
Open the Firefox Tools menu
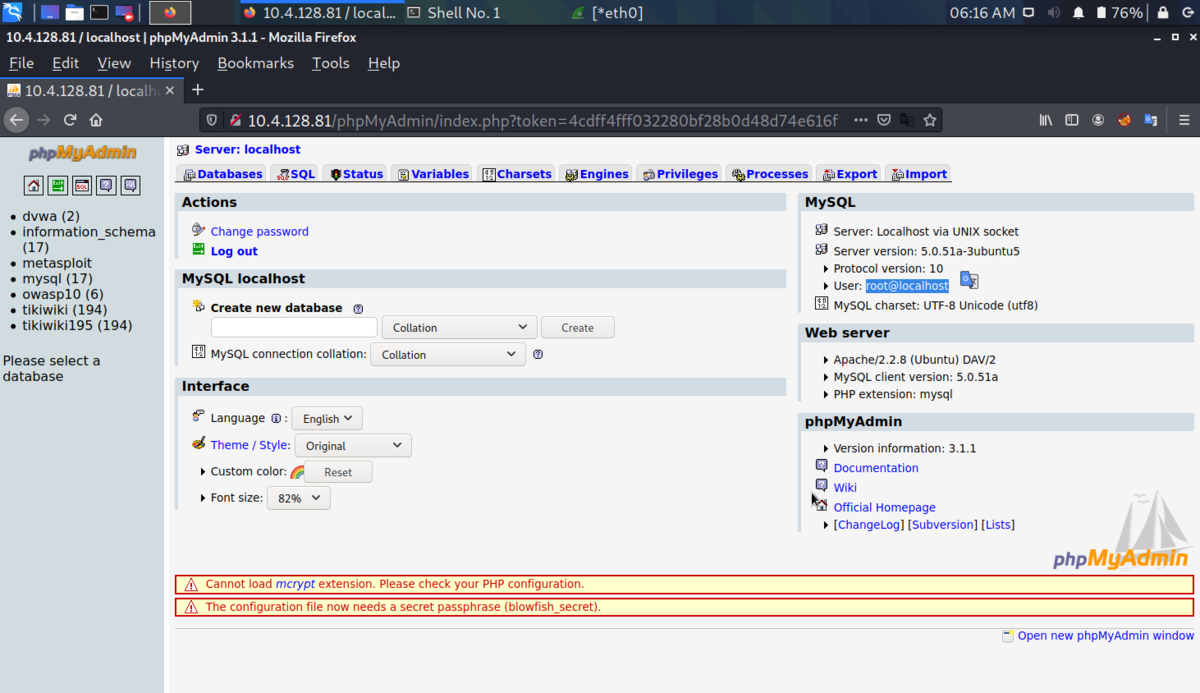pos(330,63)
